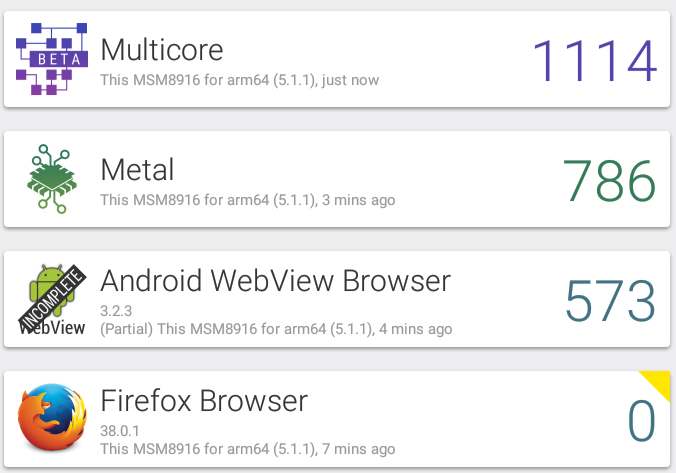Viewport: 676px width, 473px height.
Task: Tap the INCOMPLETE banner on WebView icon
Action: [52, 299]
